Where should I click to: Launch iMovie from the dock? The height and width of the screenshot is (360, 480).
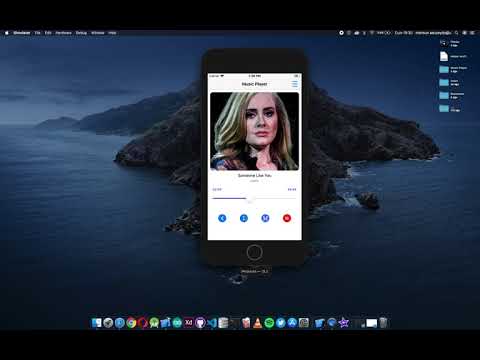click(x=344, y=323)
